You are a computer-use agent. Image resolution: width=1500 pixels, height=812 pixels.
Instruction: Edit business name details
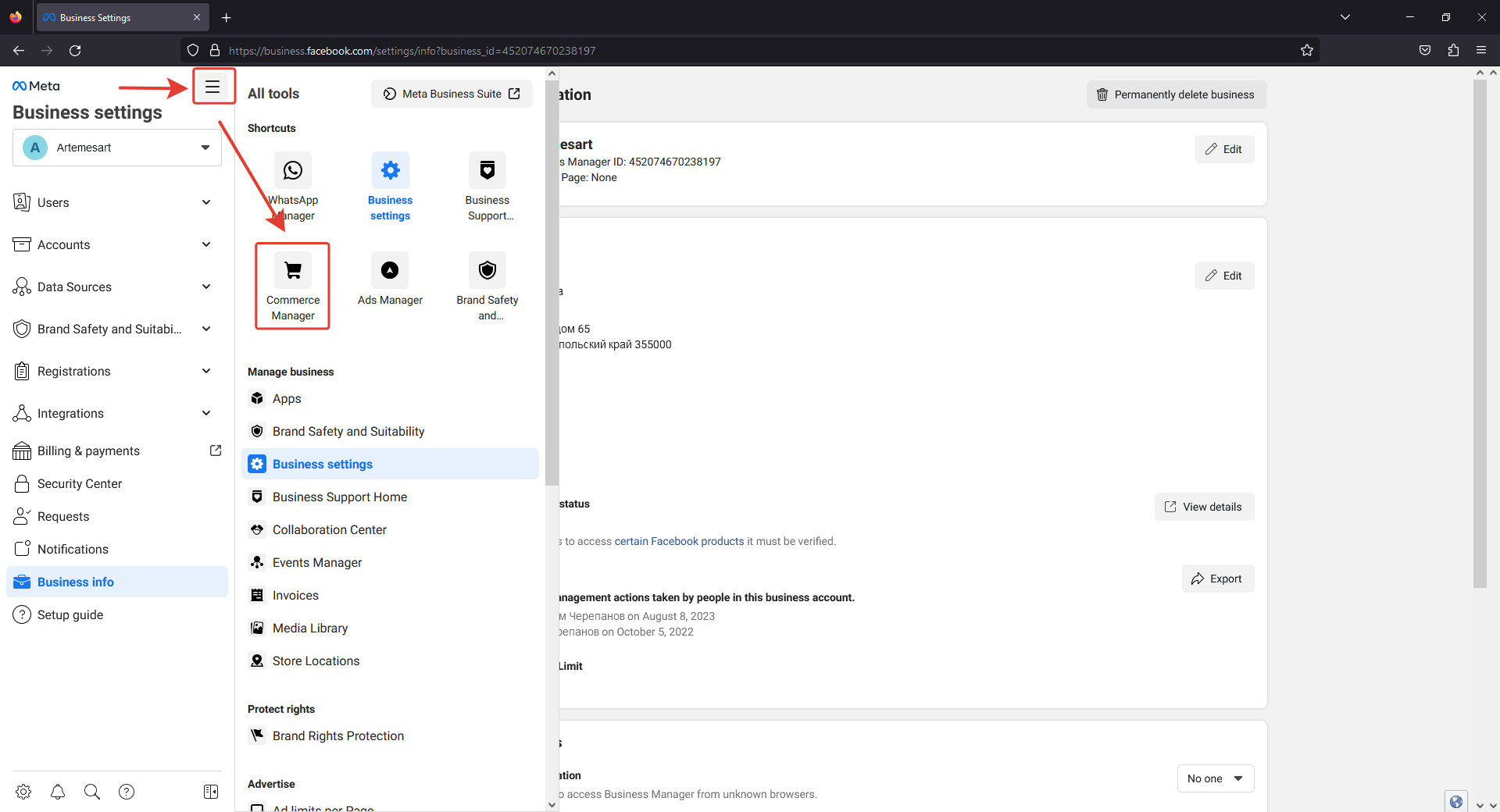(x=1224, y=149)
